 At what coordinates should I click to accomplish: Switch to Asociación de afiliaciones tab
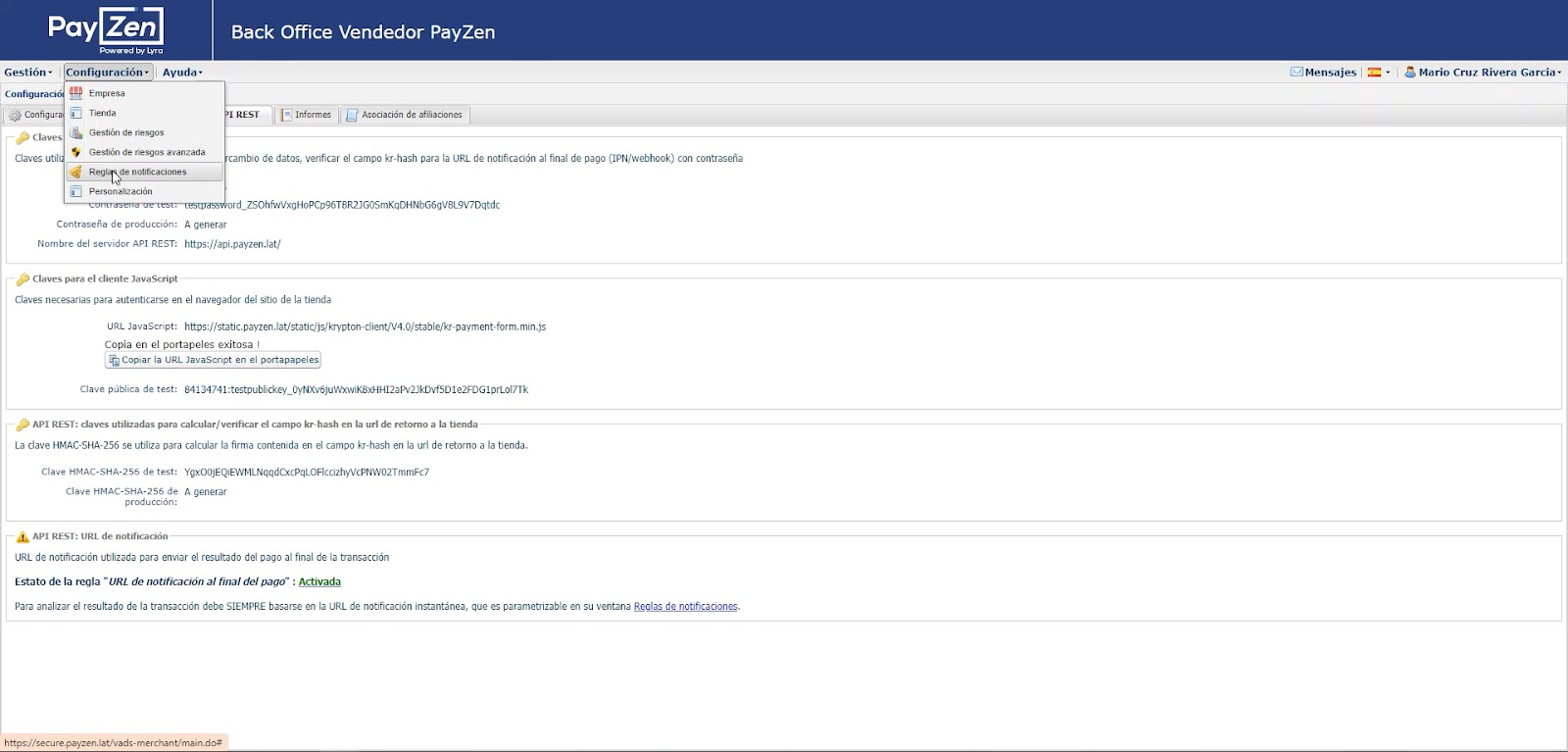click(x=406, y=115)
